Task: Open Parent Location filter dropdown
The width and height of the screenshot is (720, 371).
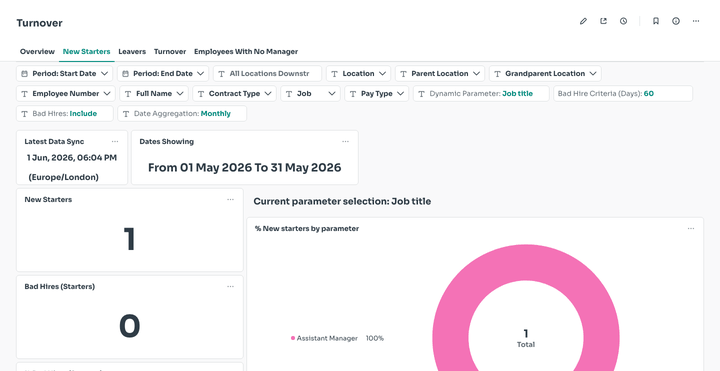Action: pyautogui.click(x=440, y=73)
